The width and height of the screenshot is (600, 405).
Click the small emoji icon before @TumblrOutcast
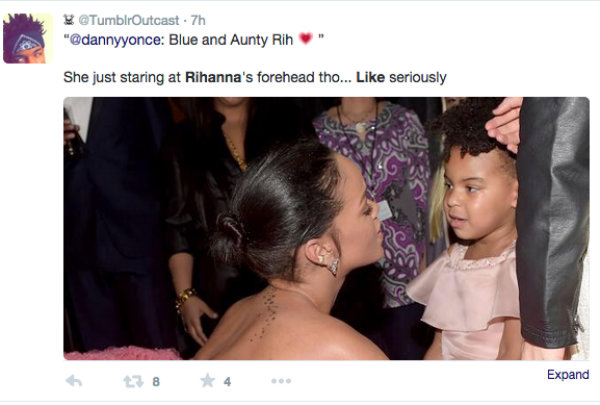pos(69,19)
